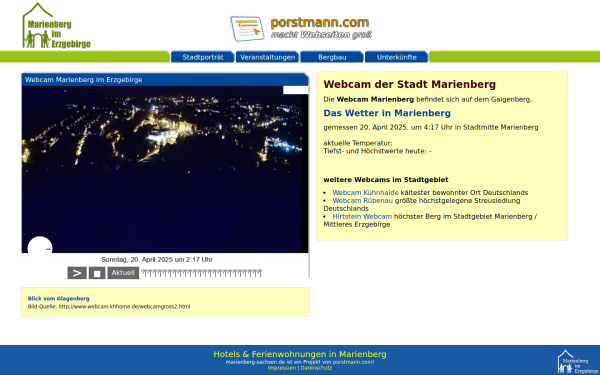Open the Stadtporträt tab

[x=203, y=57]
